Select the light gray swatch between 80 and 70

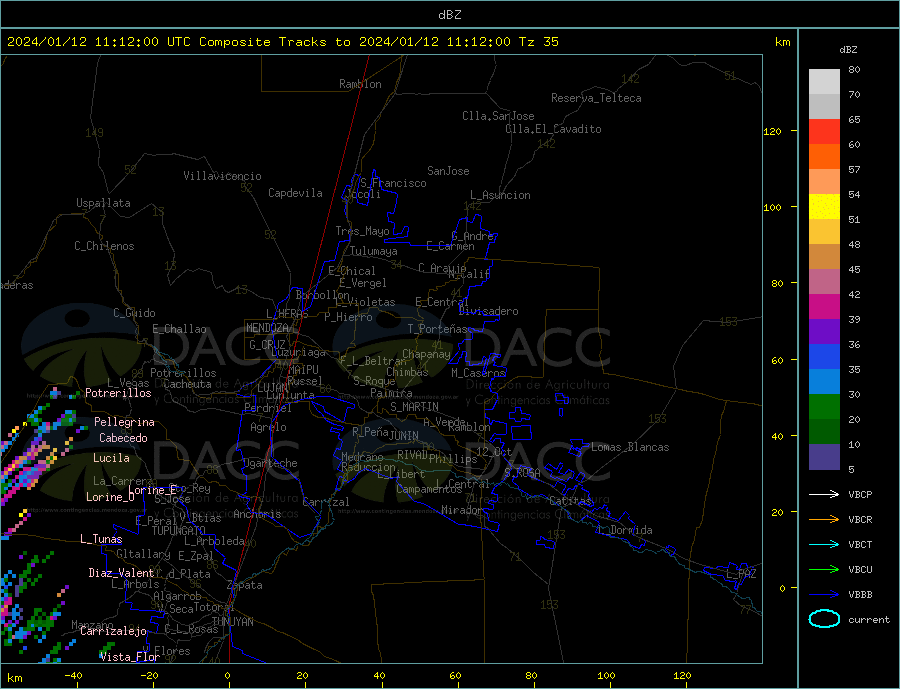point(824,82)
